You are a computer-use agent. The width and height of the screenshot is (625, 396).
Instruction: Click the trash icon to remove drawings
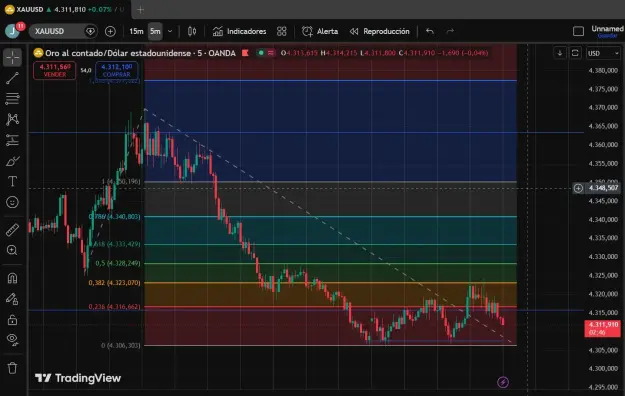[12, 368]
